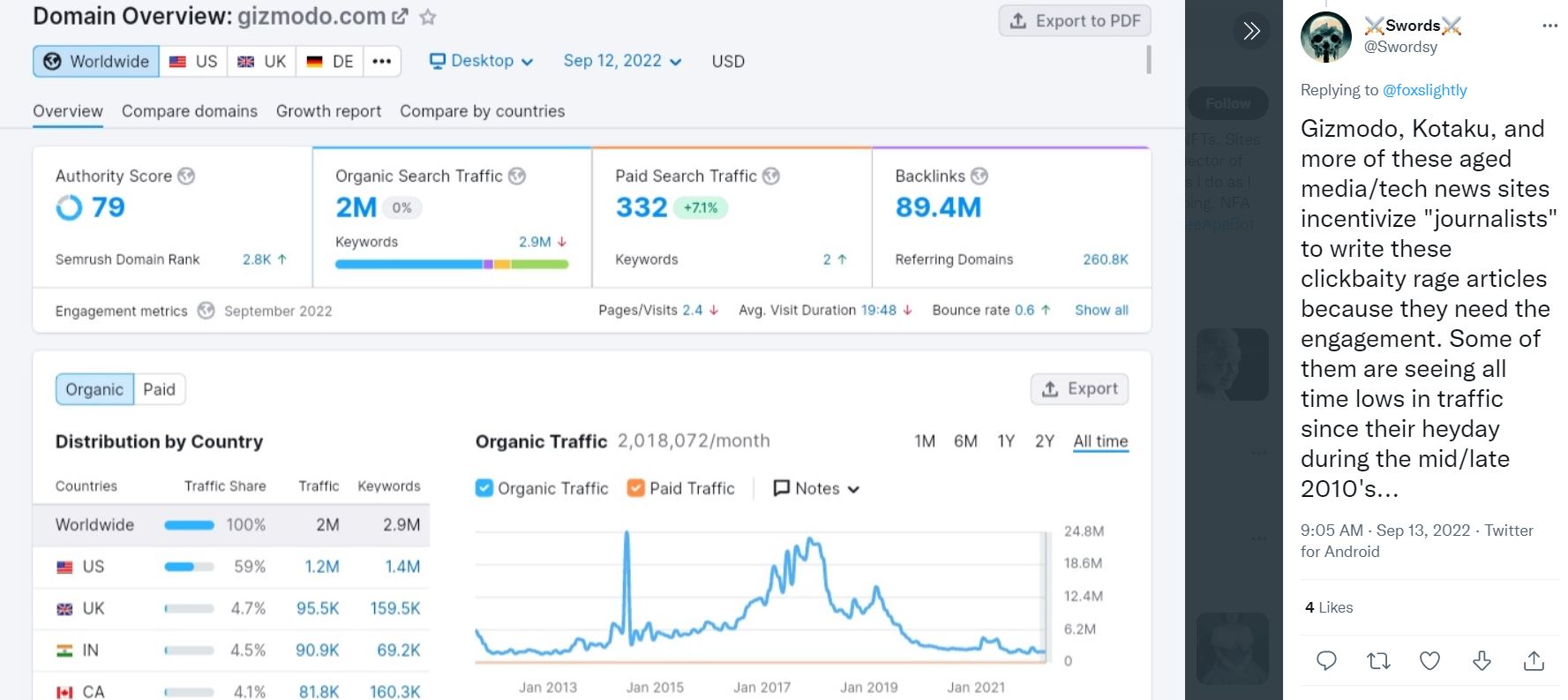Click US traffic 1.2M value
This screenshot has width=1568, height=700.
click(322, 567)
